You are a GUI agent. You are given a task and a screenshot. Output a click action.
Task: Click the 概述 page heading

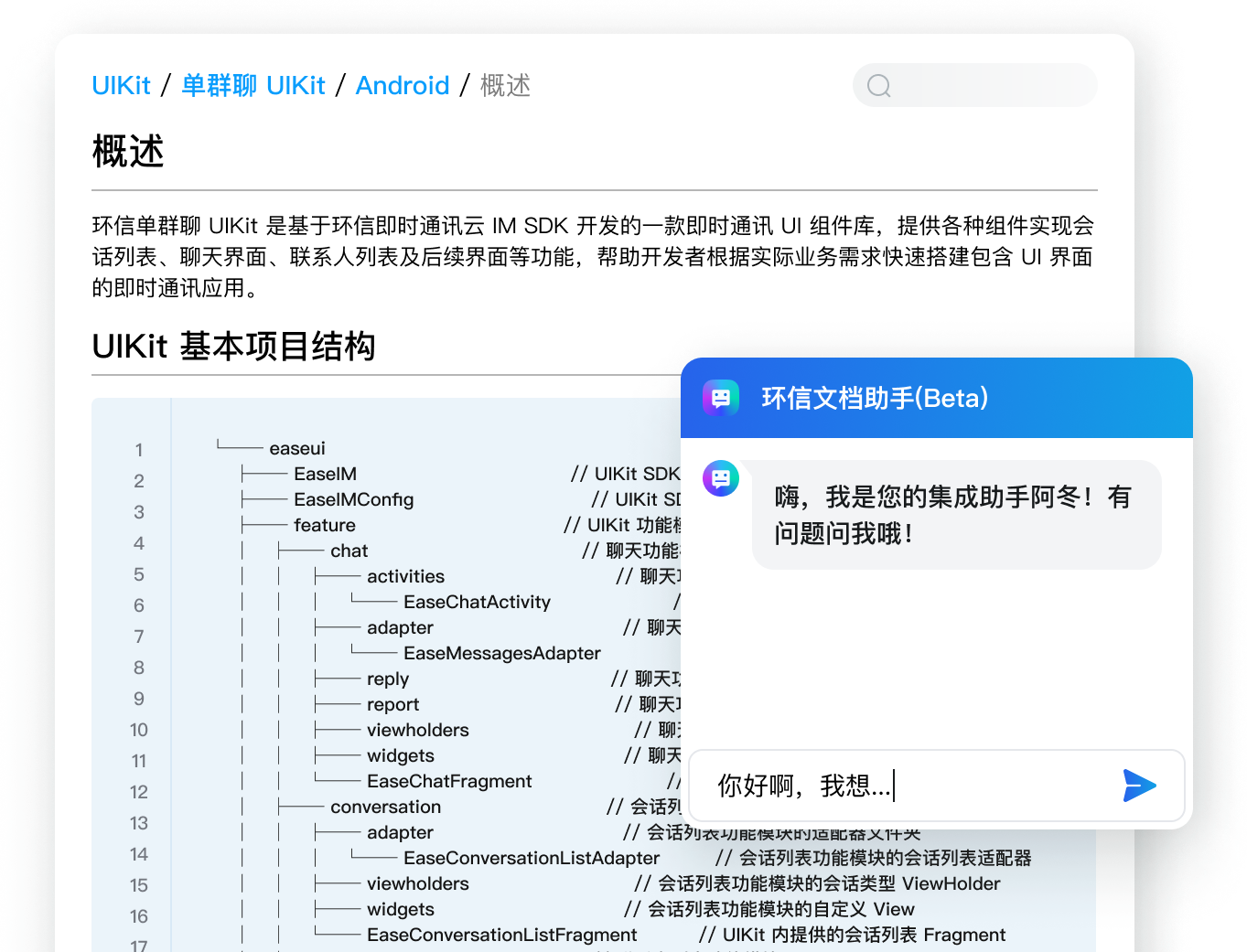(x=128, y=151)
